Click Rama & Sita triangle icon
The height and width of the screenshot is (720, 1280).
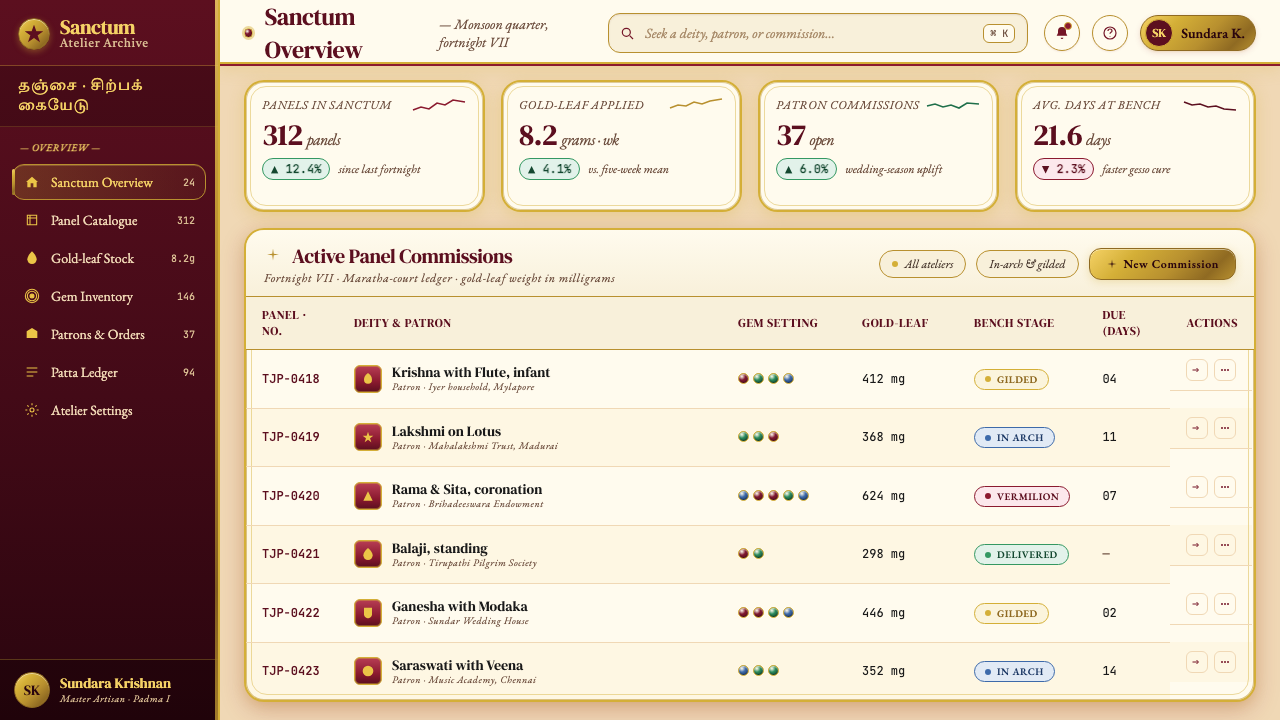click(x=368, y=496)
